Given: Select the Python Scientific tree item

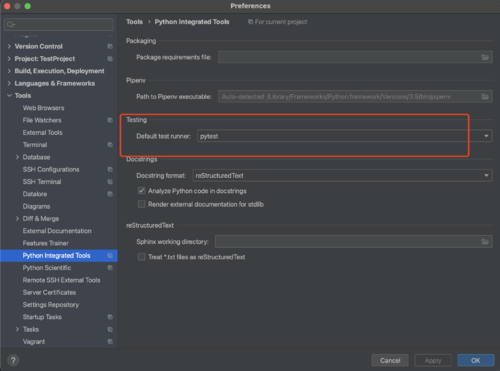Looking at the screenshot, I should click(x=47, y=268).
